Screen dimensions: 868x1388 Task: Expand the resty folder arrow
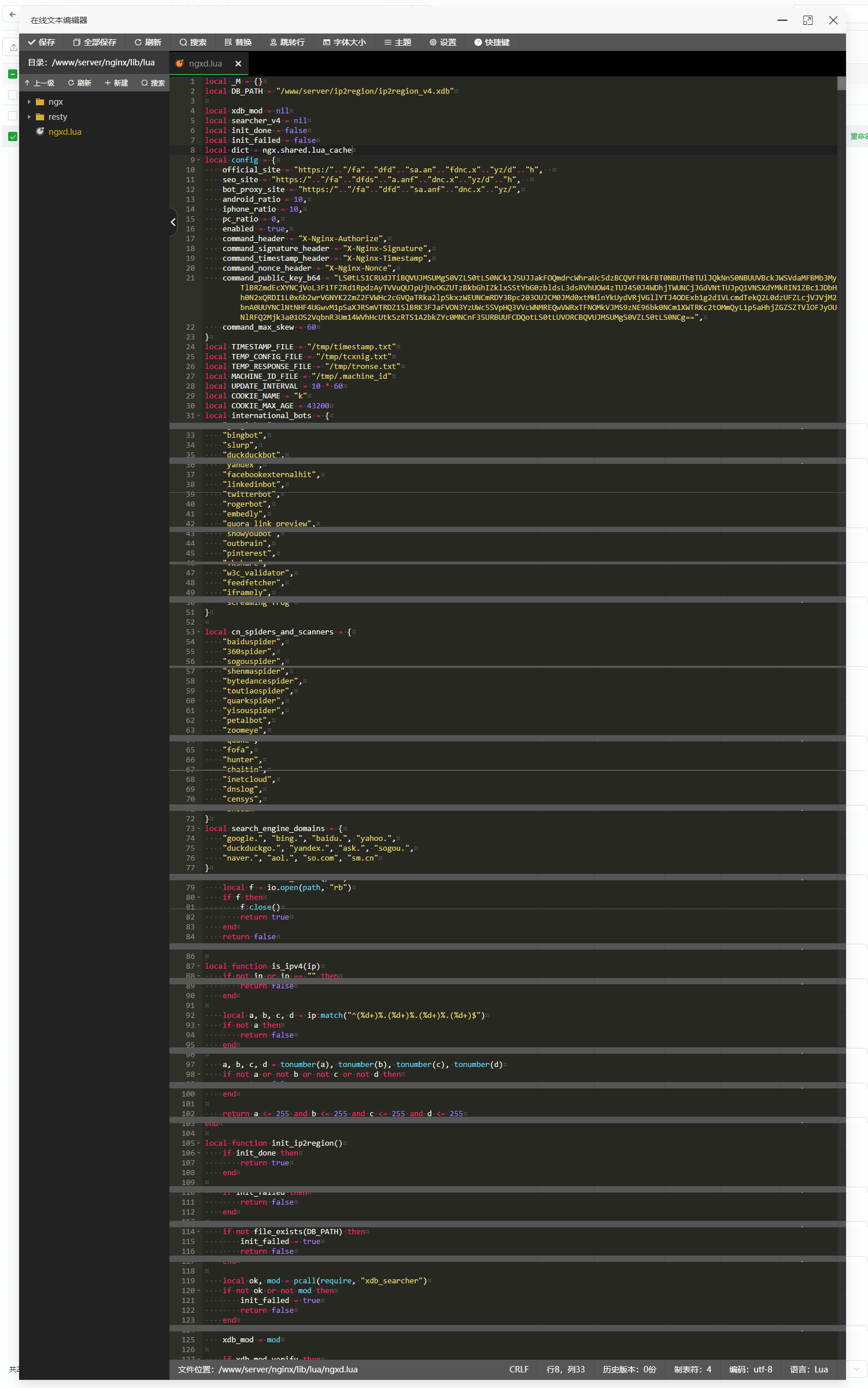point(29,117)
